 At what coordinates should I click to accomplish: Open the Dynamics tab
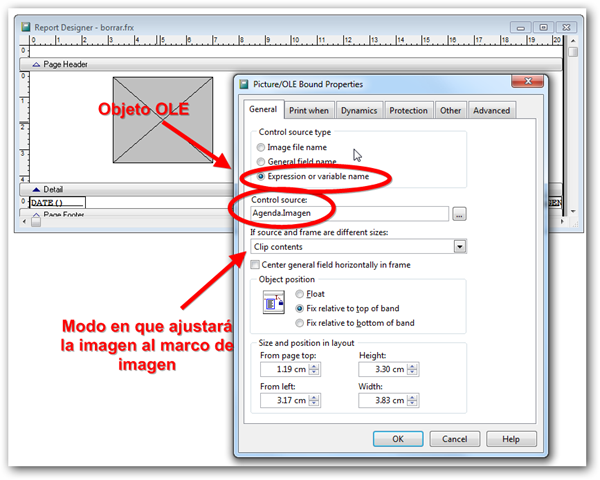click(359, 111)
